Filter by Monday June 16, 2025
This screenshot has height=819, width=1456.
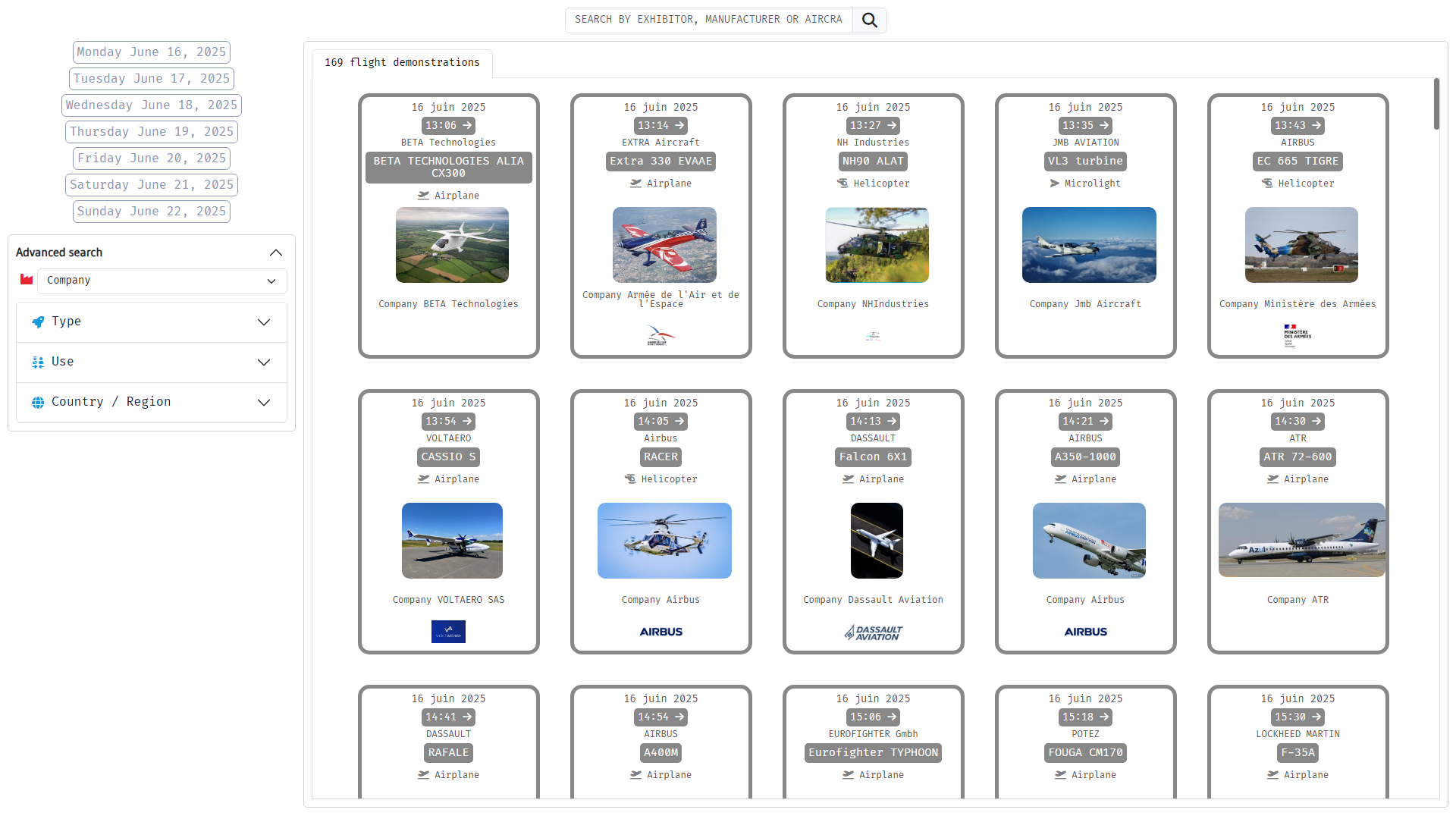pyautogui.click(x=152, y=52)
